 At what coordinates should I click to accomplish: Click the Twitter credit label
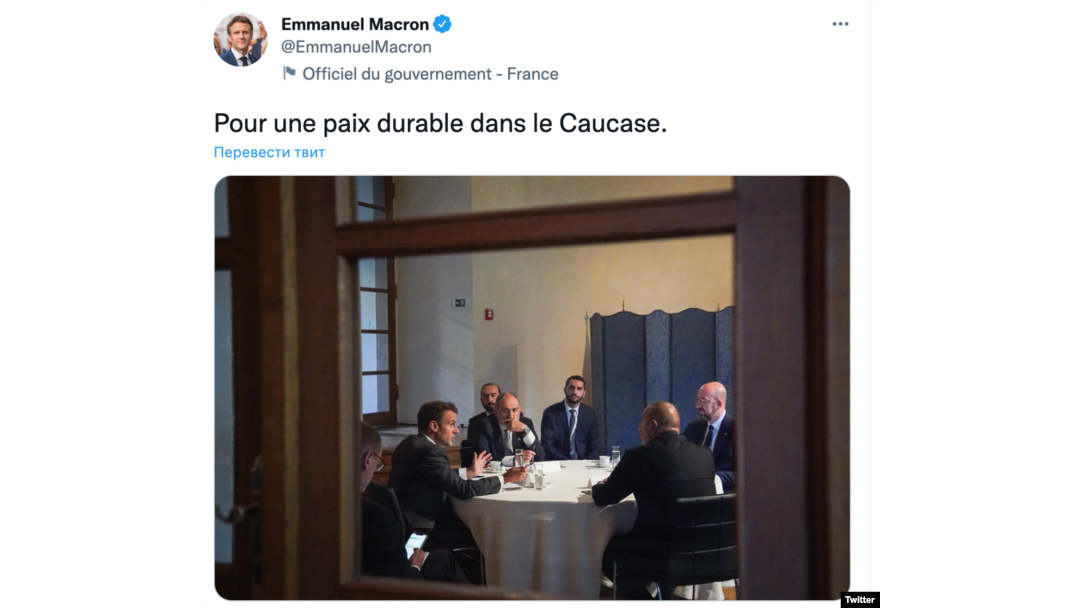point(860,600)
